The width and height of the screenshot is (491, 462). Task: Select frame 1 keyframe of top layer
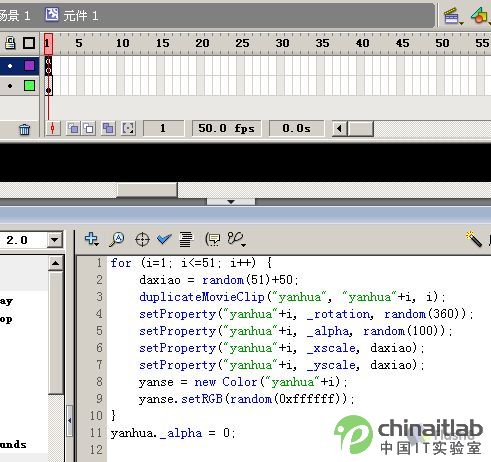coord(49,66)
